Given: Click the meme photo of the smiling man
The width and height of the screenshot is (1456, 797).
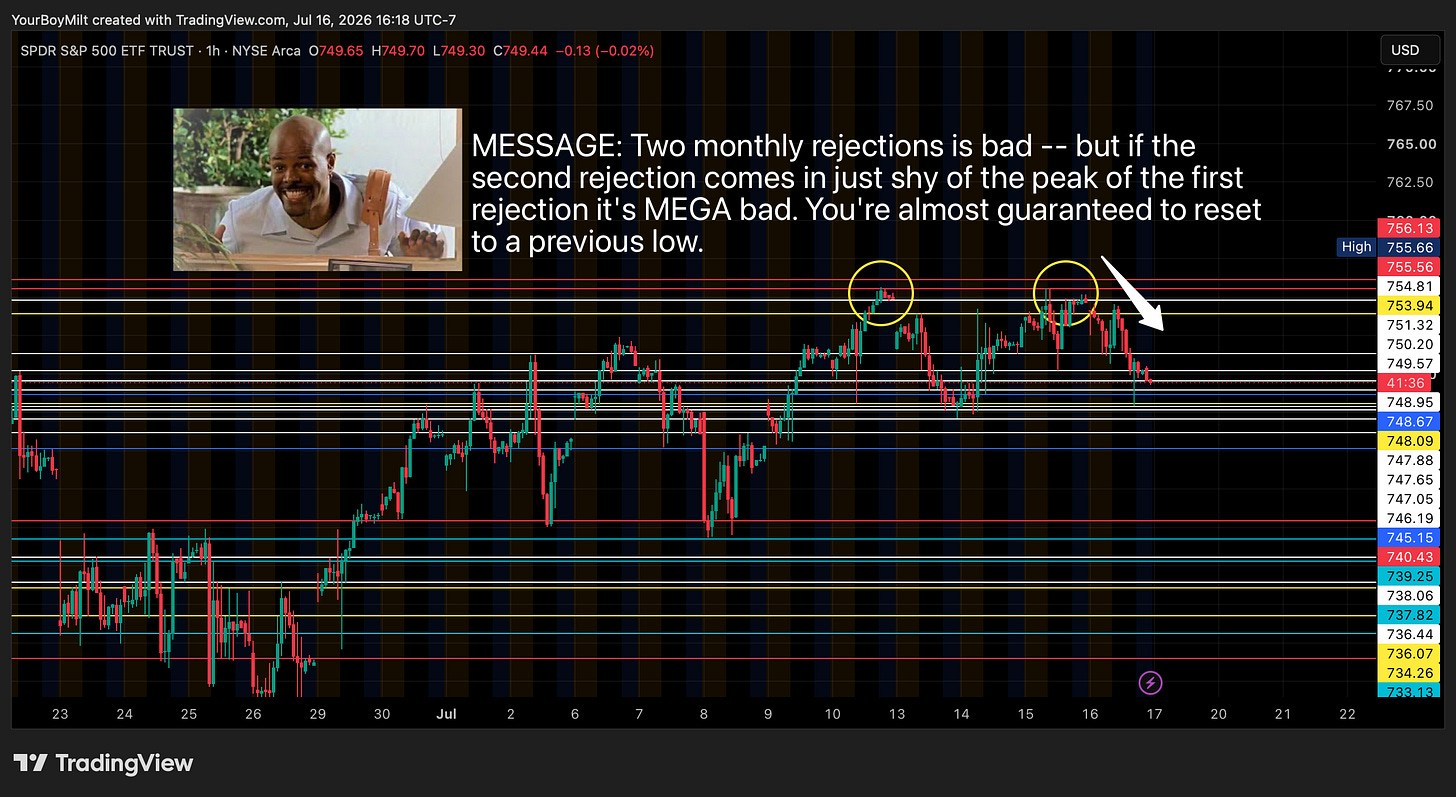Looking at the screenshot, I should (318, 189).
